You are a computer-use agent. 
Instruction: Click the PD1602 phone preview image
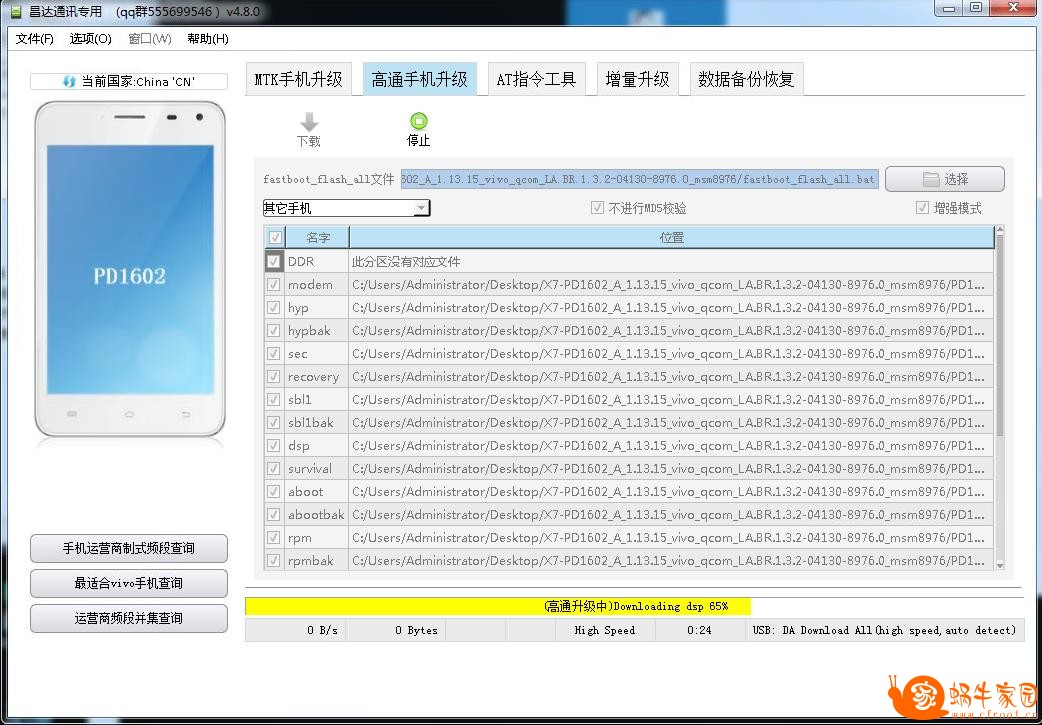pyautogui.click(x=130, y=268)
